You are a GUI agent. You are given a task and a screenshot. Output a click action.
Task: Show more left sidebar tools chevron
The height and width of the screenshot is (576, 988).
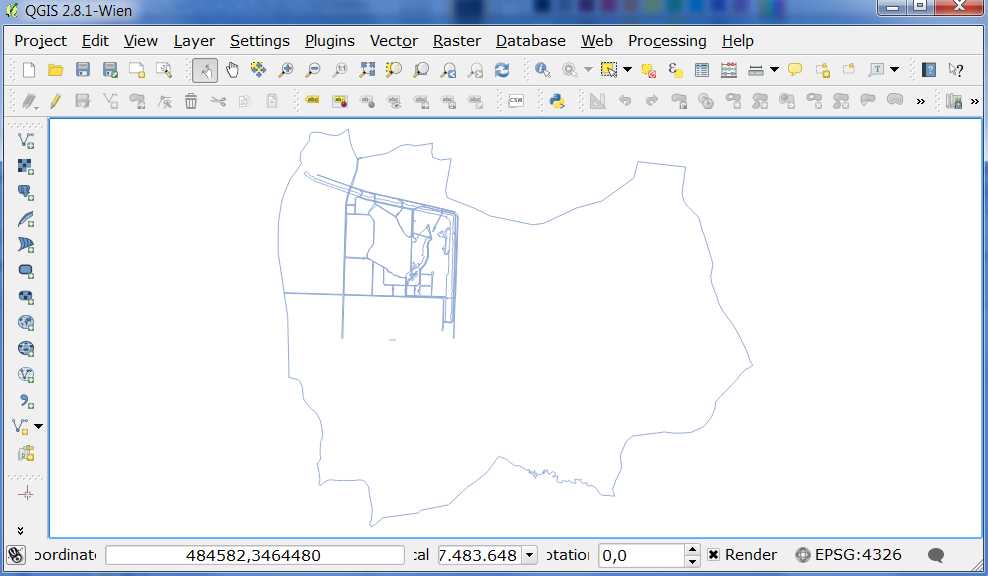coord(20,531)
